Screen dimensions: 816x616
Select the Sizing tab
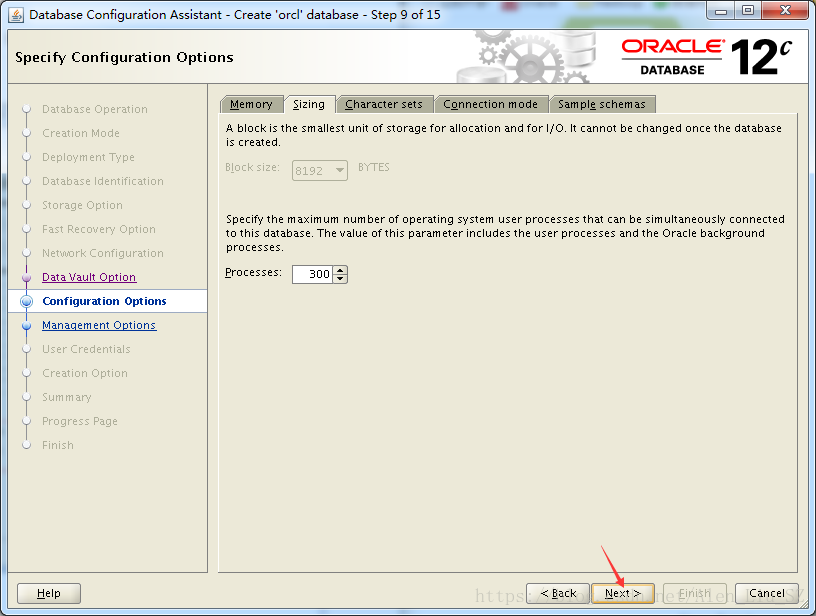point(309,104)
